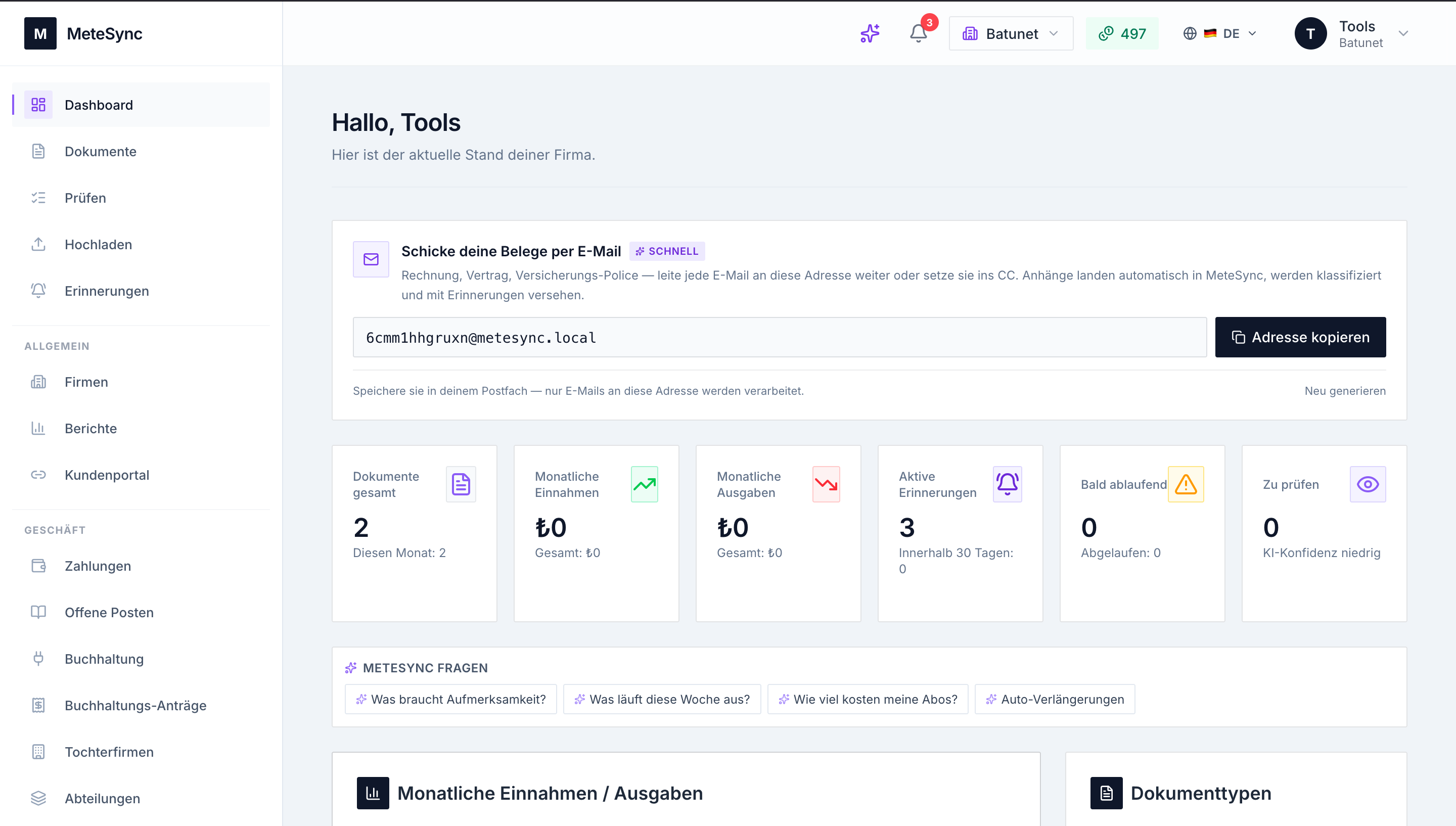Click the MeteSync logo icon
This screenshot has height=826, width=1456.
point(40,33)
